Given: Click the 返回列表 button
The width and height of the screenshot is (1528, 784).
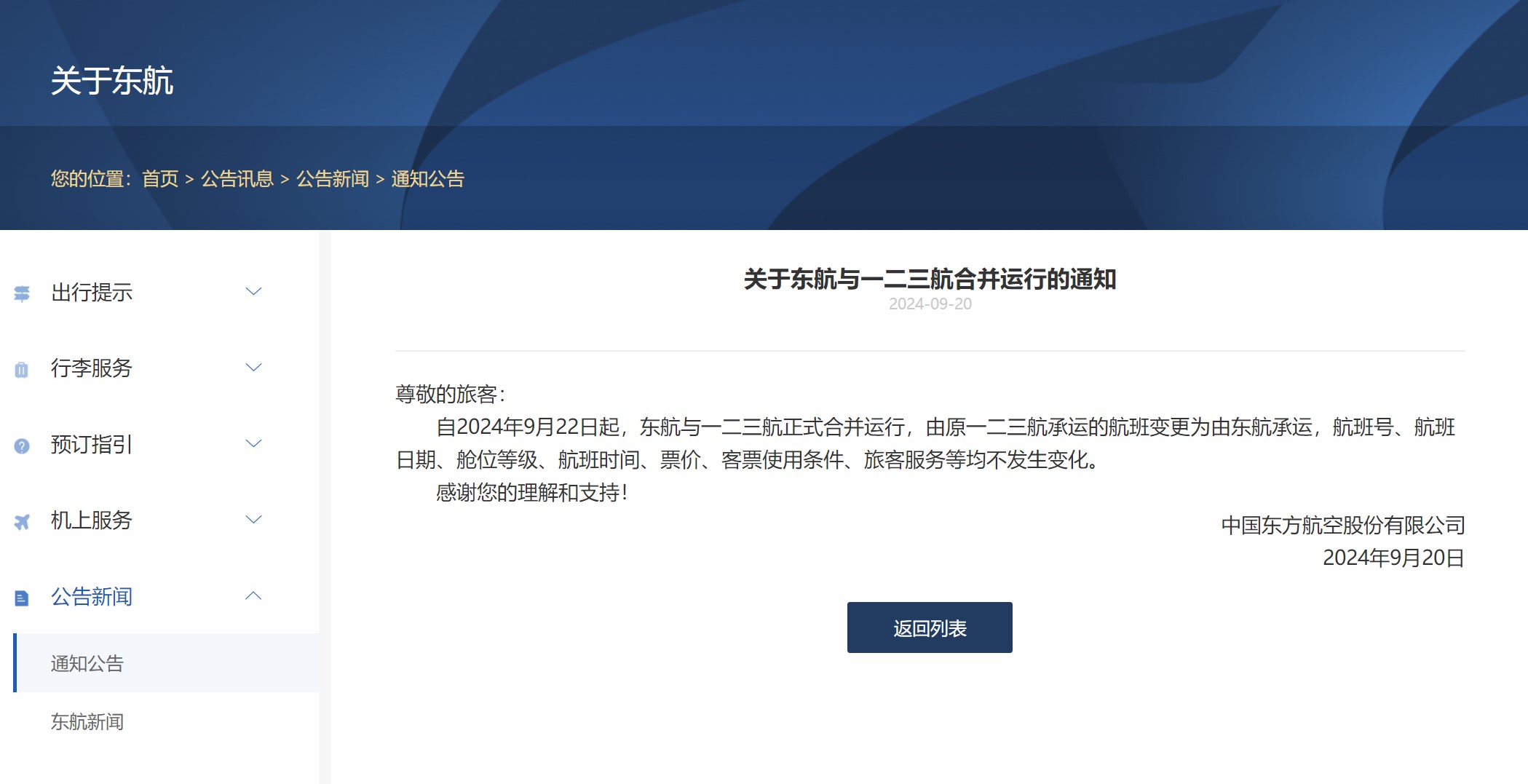Looking at the screenshot, I should (930, 627).
